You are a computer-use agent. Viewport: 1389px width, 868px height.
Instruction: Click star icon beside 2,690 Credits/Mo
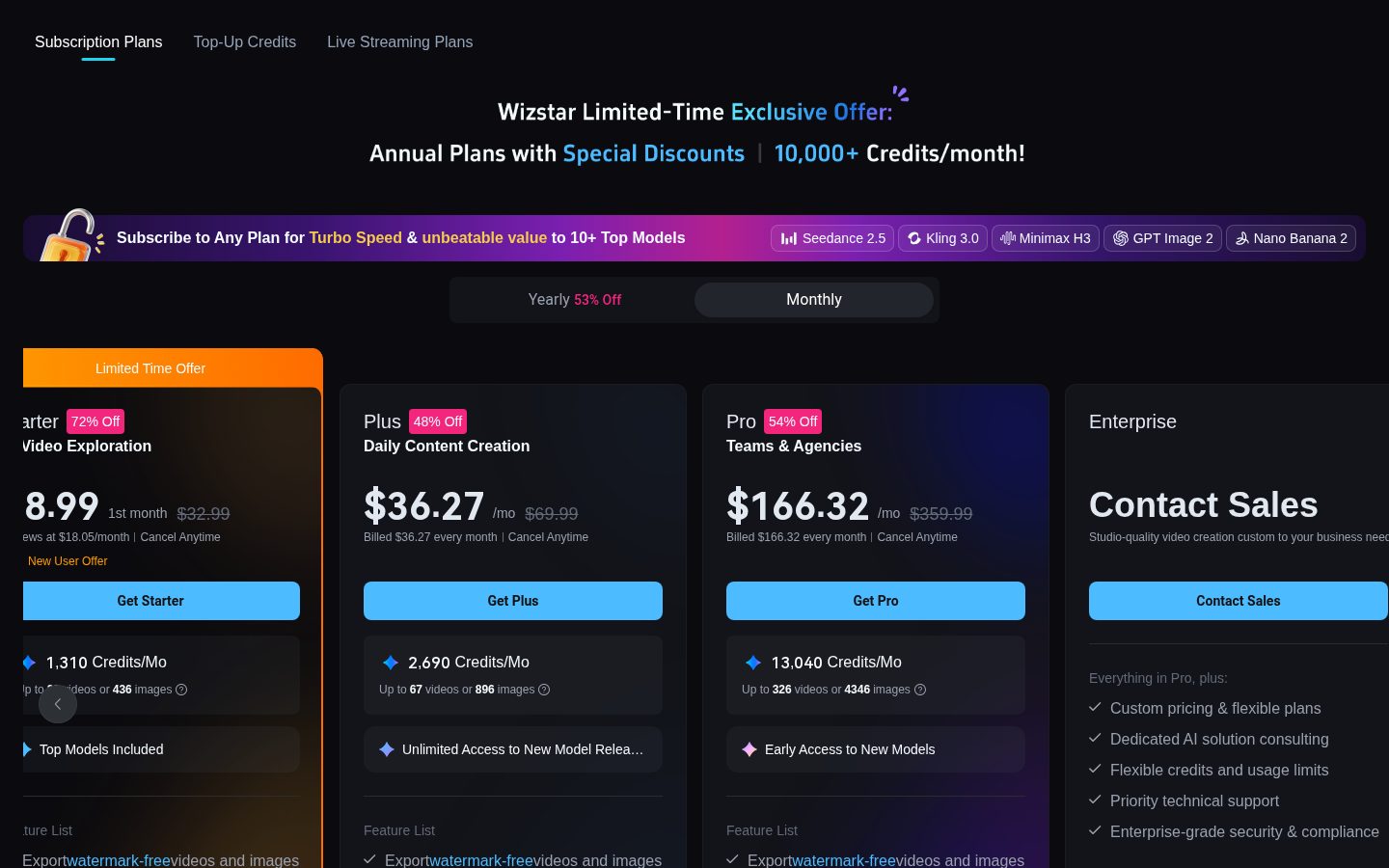[391, 663]
